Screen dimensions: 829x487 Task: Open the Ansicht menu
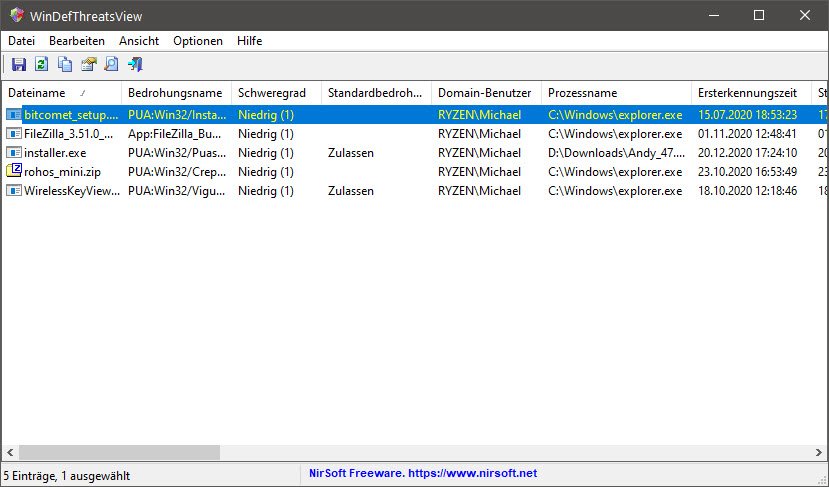point(138,41)
